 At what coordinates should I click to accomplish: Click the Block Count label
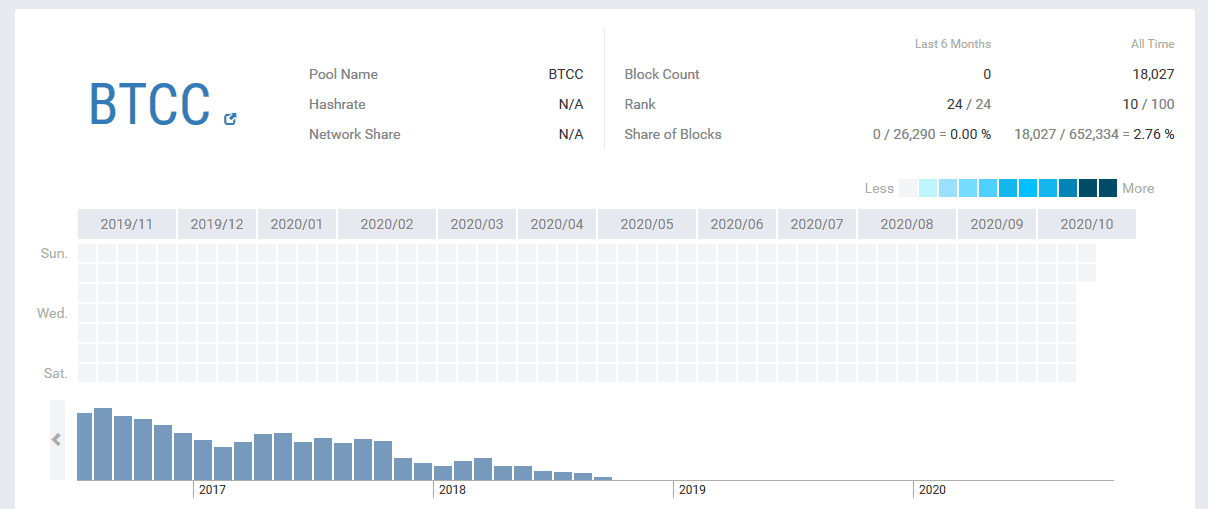pyautogui.click(x=662, y=74)
